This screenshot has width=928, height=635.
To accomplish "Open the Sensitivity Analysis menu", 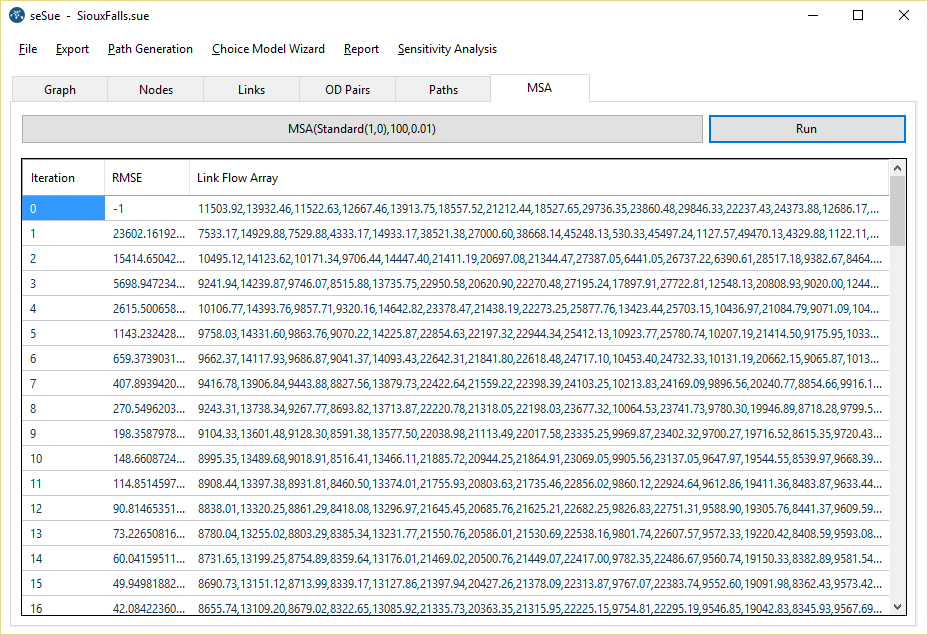I will point(447,49).
